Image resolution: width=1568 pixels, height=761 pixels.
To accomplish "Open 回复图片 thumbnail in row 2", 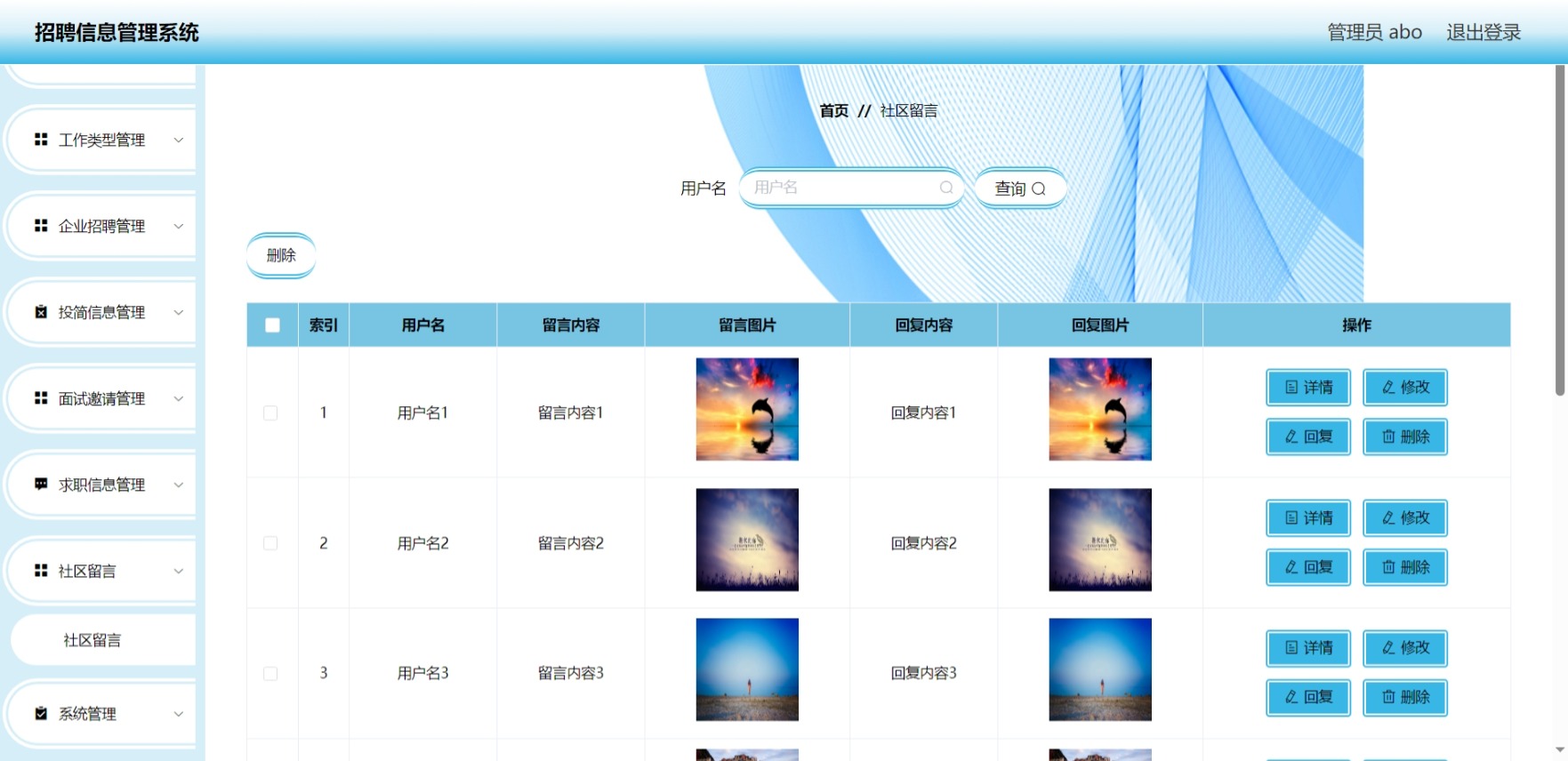I will 1100,540.
